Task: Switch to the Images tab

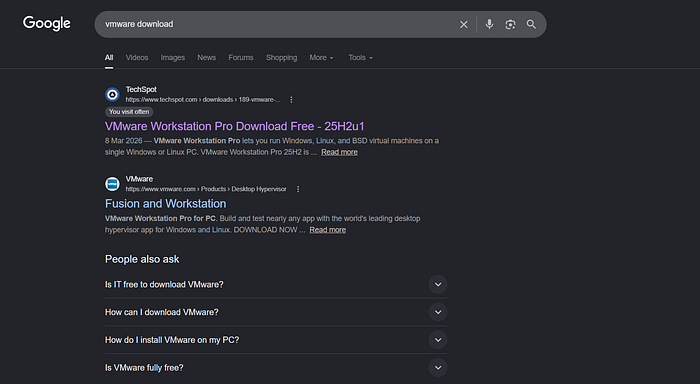Action: [173, 58]
